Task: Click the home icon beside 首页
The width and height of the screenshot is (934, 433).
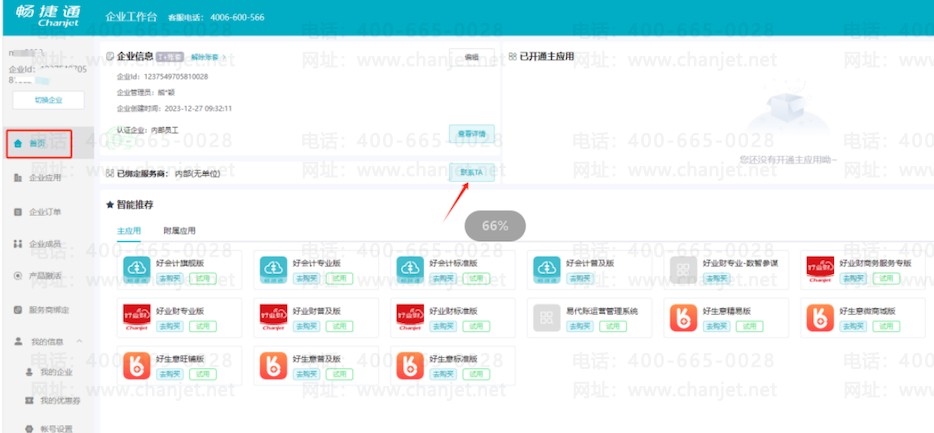Action: (x=18, y=144)
